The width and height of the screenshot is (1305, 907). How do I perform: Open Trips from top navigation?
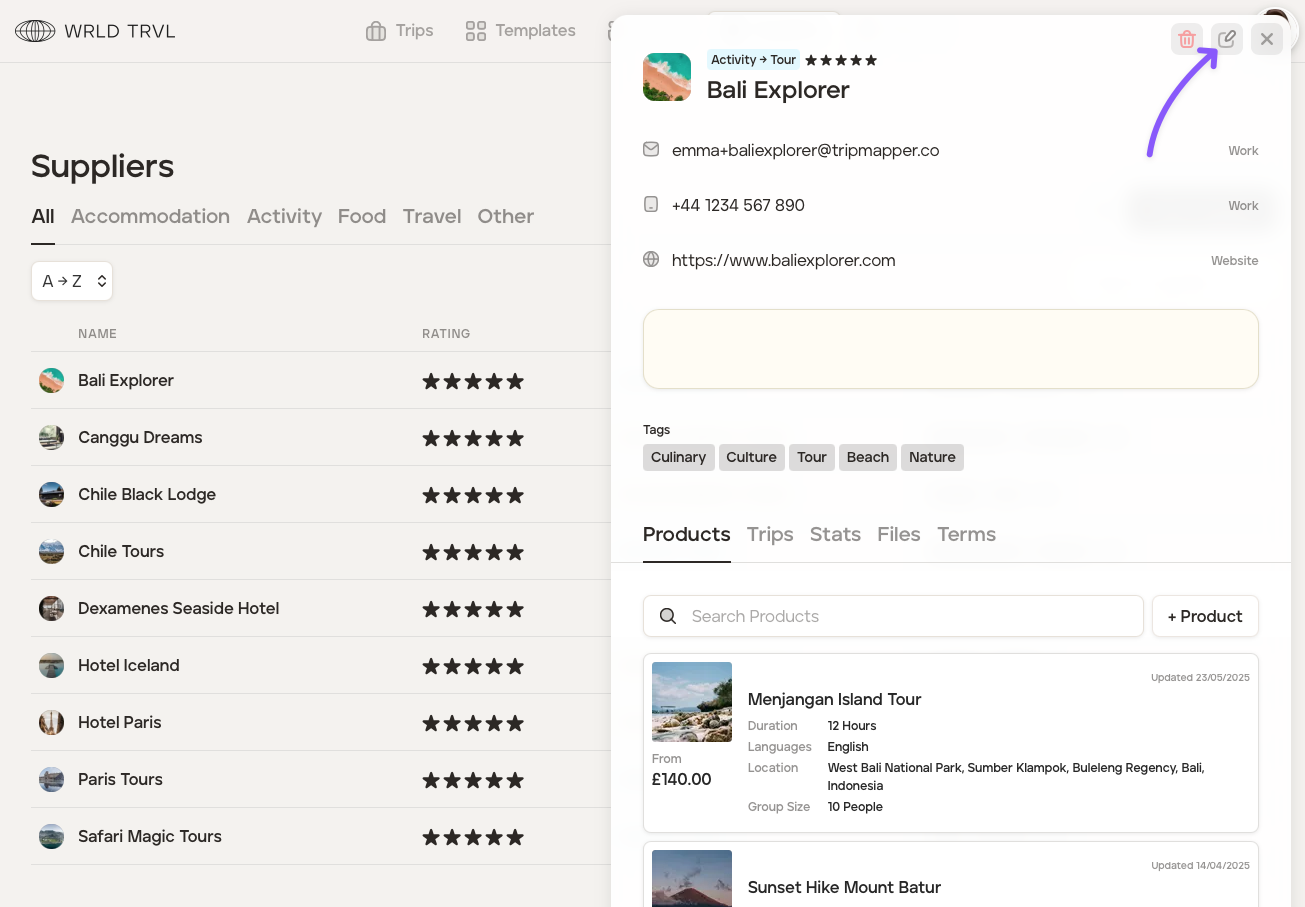(400, 31)
